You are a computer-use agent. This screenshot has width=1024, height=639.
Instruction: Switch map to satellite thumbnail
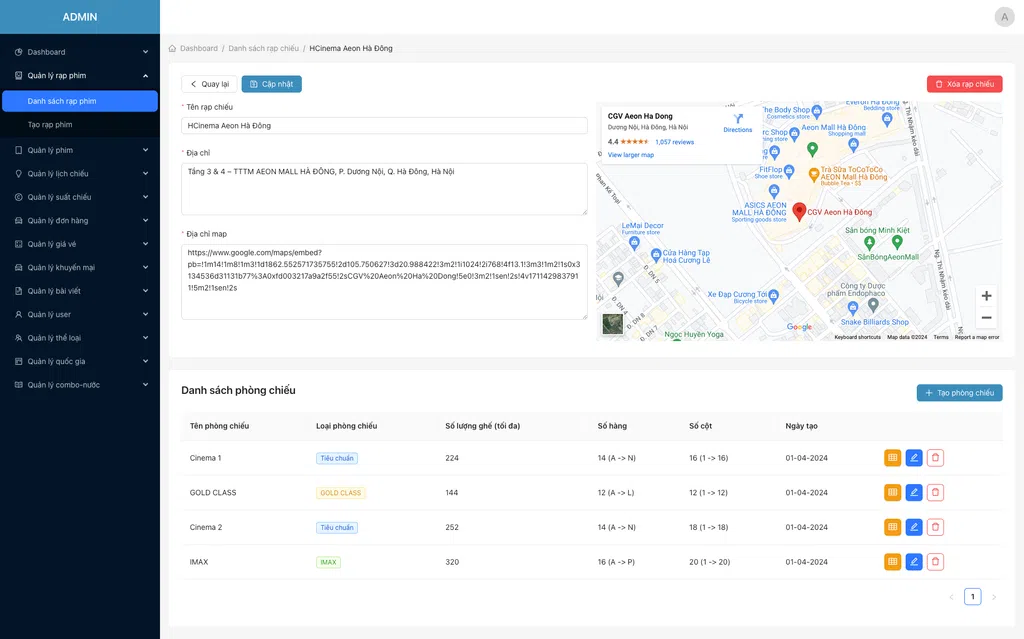point(613,324)
